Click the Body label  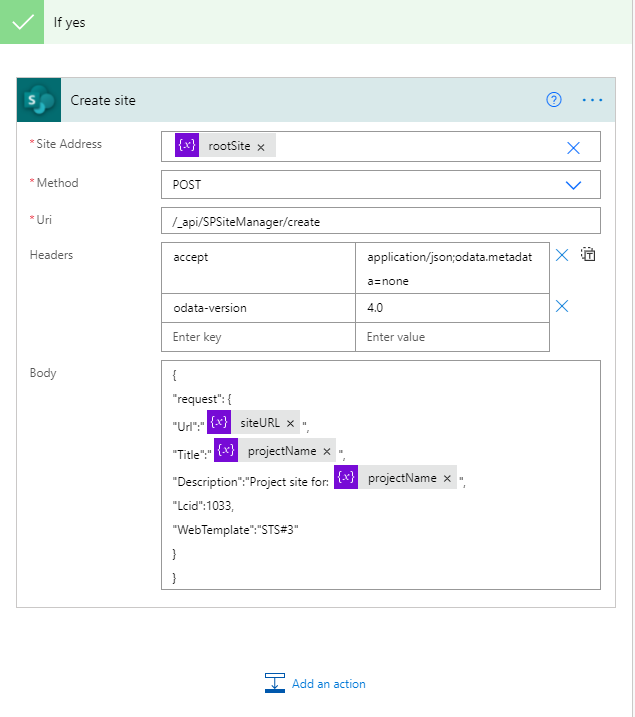pyautogui.click(x=43, y=373)
